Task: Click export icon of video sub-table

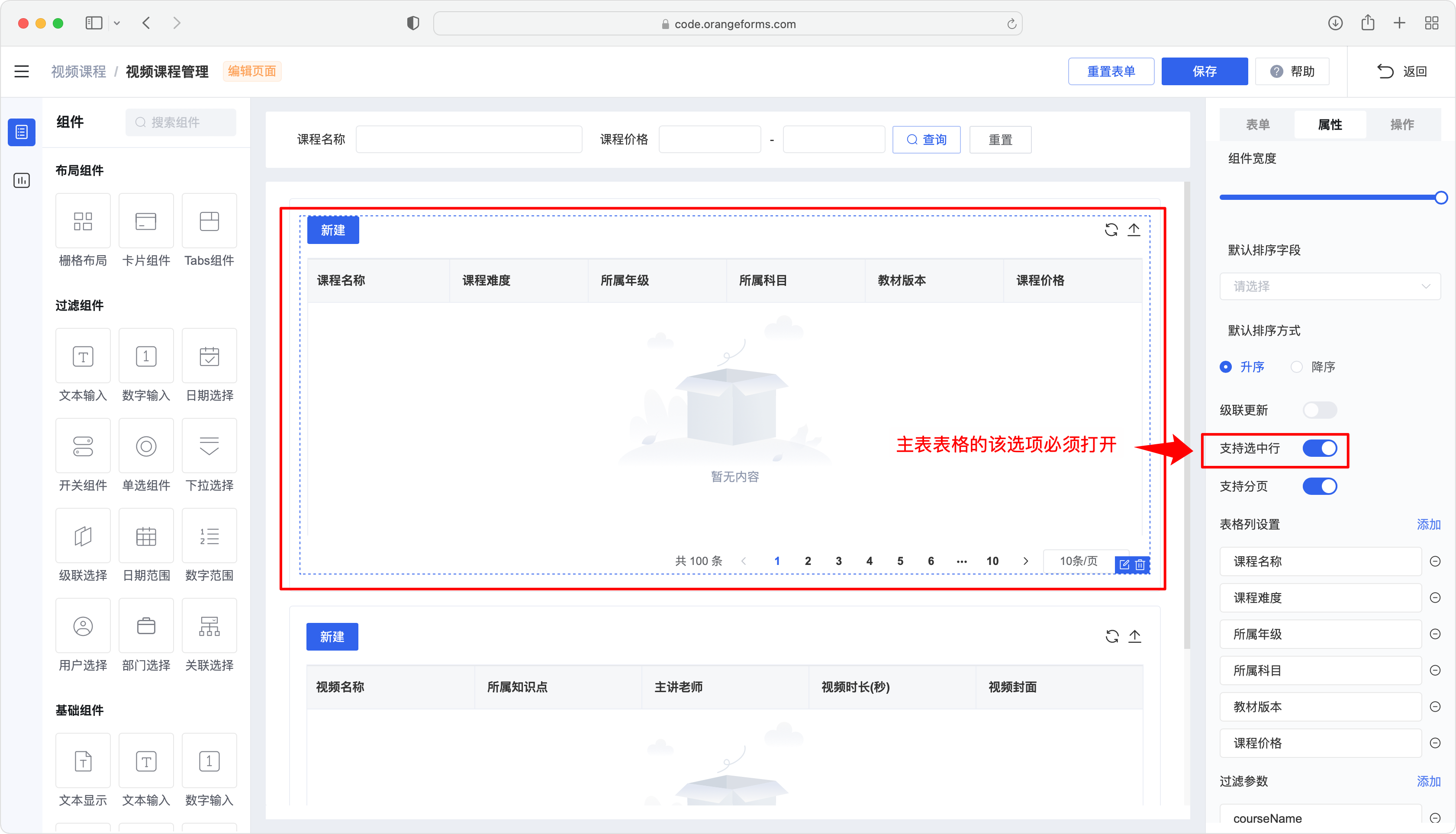Action: [x=1134, y=636]
